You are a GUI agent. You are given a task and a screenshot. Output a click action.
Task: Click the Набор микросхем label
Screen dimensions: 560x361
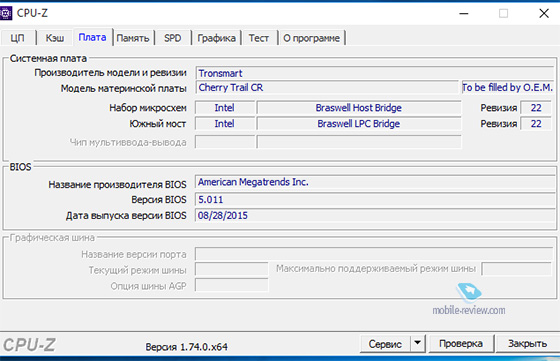148,108
